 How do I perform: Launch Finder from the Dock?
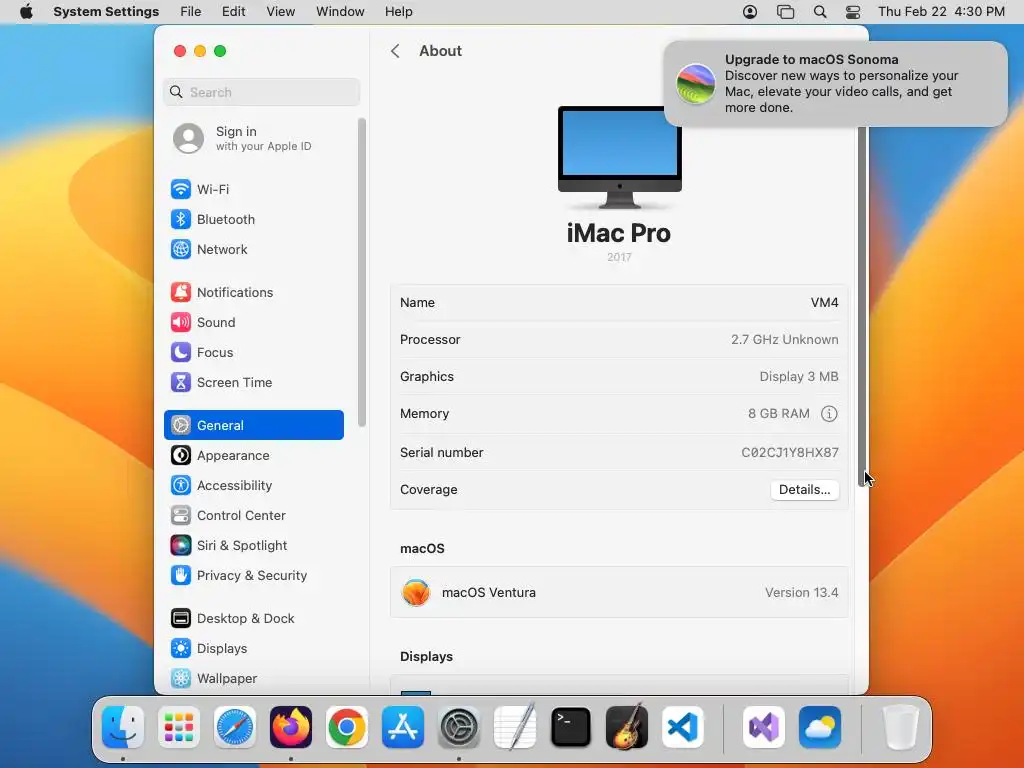(123, 727)
